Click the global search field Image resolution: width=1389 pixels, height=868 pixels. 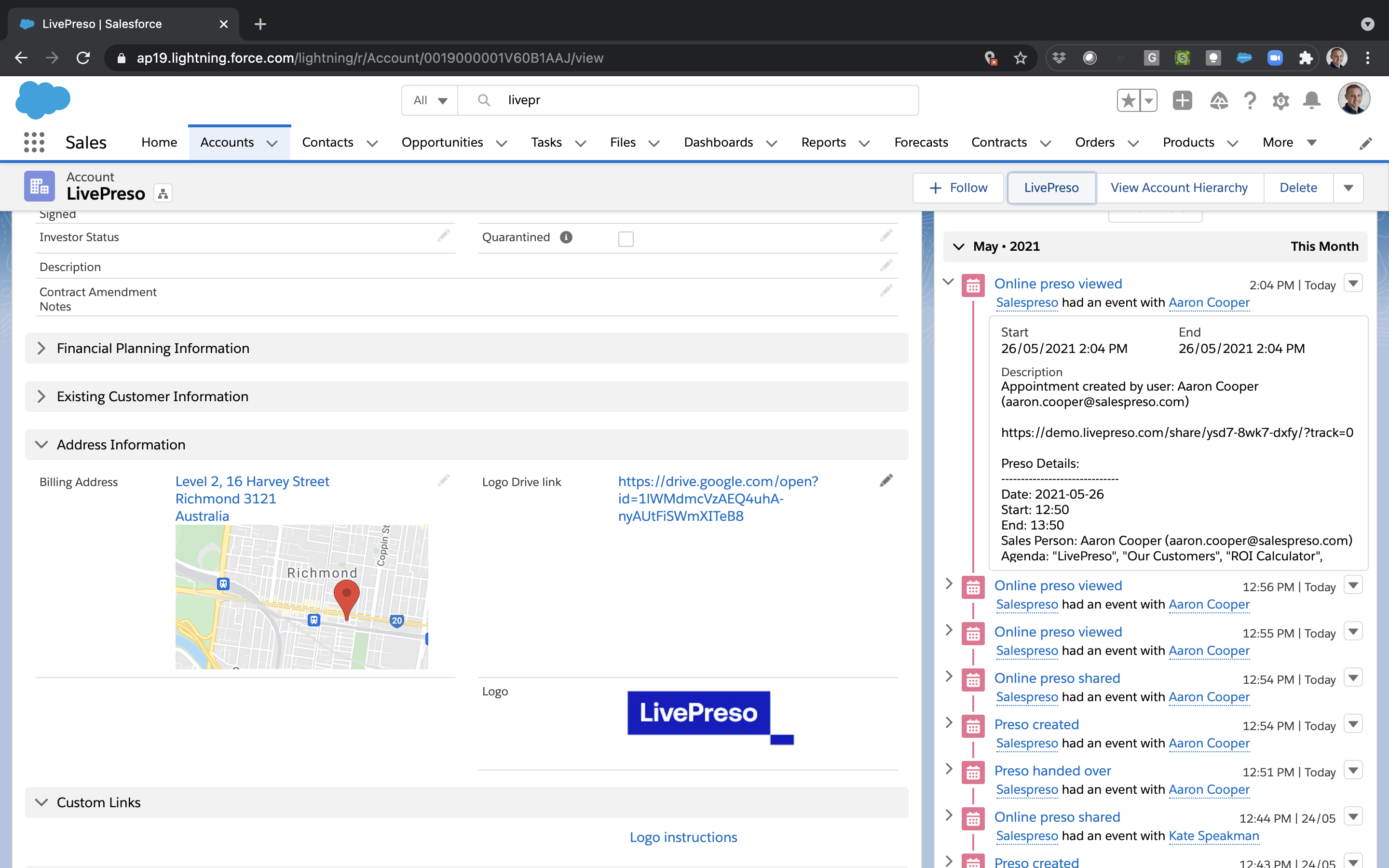688,100
